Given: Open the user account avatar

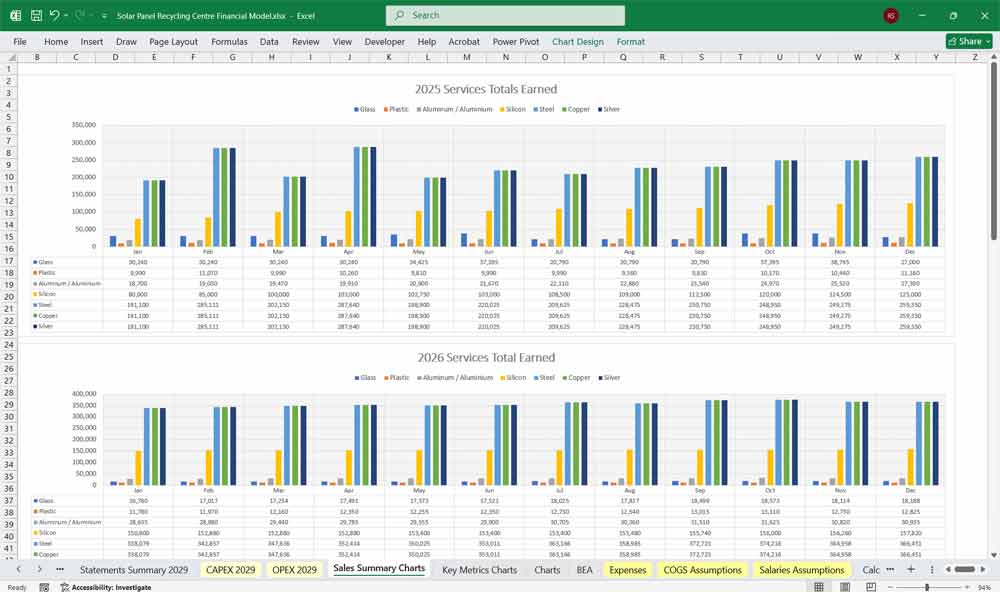Looking at the screenshot, I should point(891,16).
